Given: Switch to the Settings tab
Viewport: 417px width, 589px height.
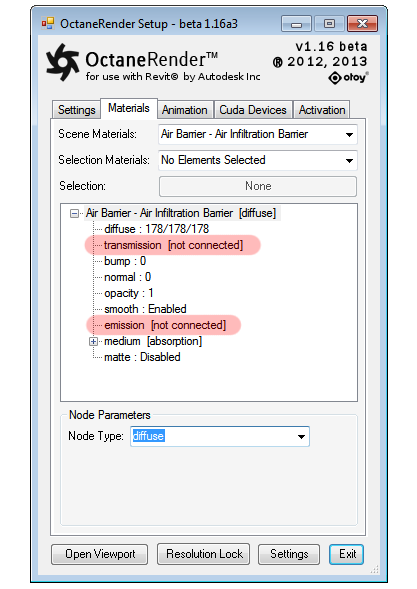Looking at the screenshot, I should click(76, 110).
